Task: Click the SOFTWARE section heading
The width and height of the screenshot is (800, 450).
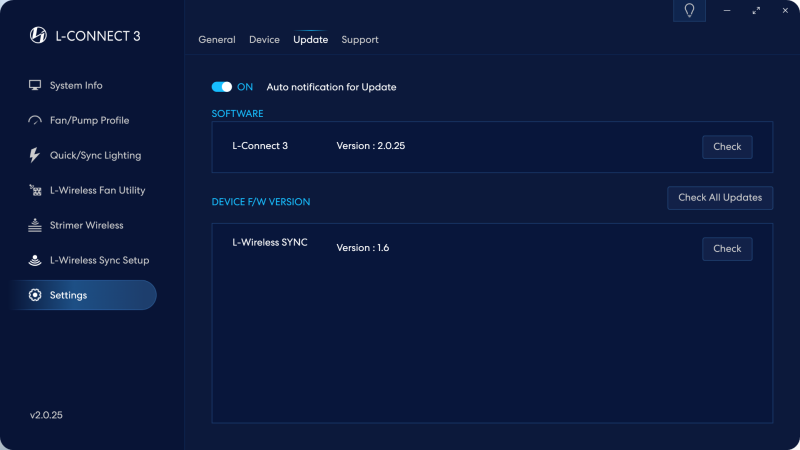Action: pyautogui.click(x=237, y=114)
